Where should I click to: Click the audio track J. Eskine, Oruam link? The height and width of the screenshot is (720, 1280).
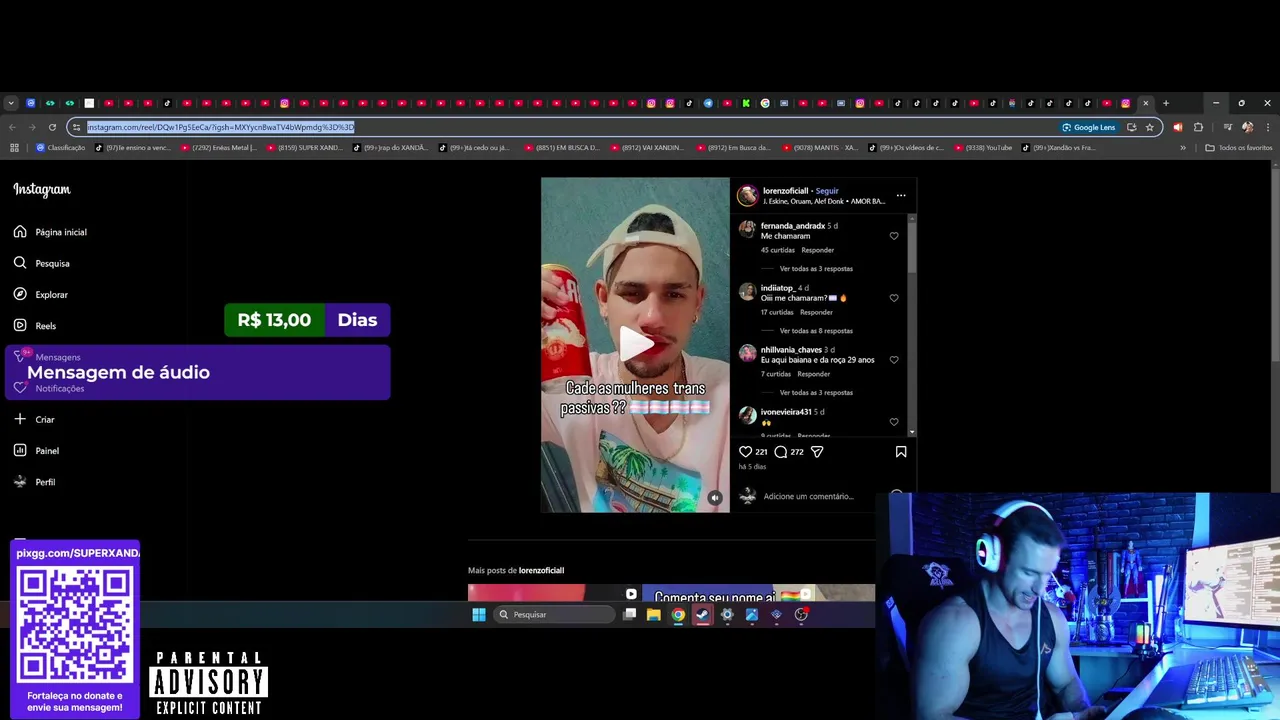[x=824, y=201]
